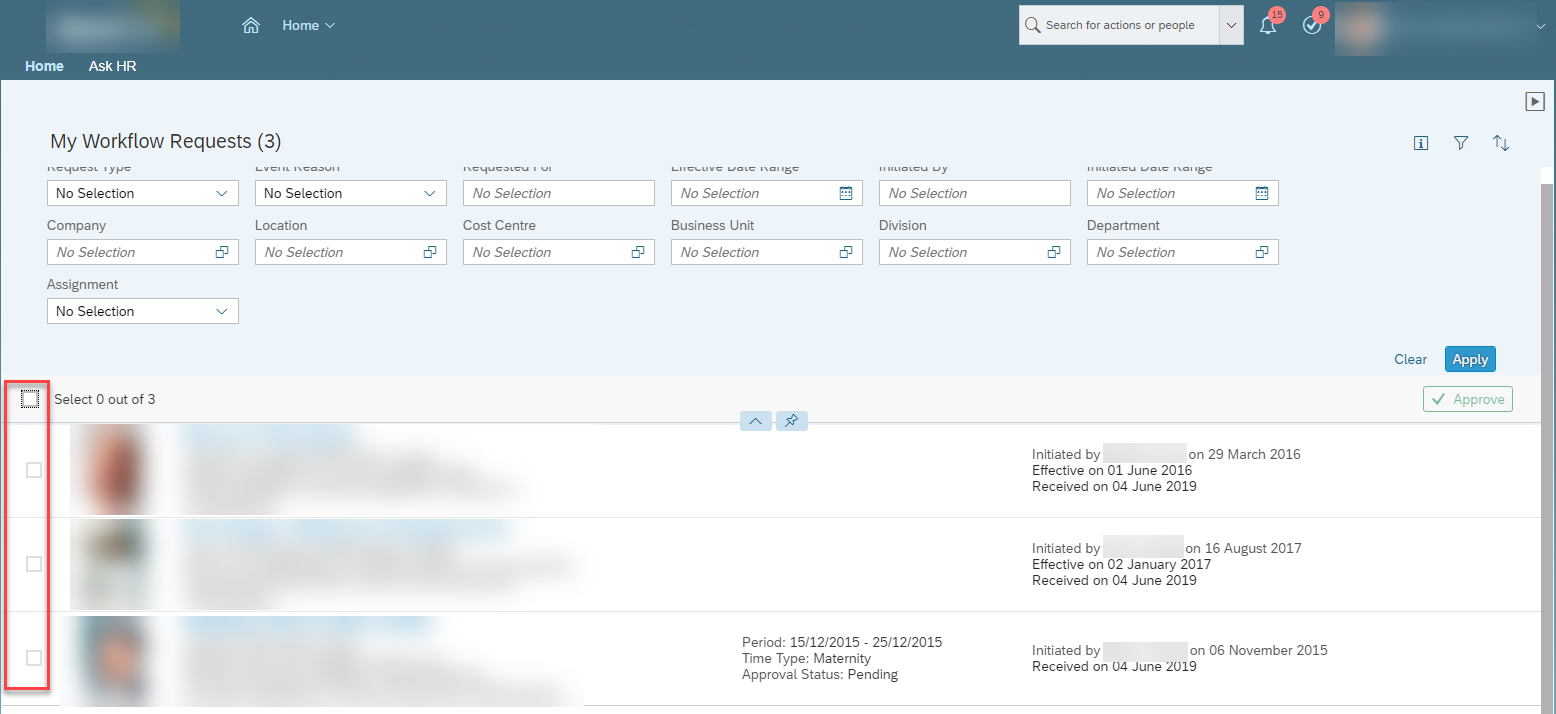Viewport: 1556px width, 714px height.
Task: Open Company value help icon
Action: pyautogui.click(x=222, y=252)
